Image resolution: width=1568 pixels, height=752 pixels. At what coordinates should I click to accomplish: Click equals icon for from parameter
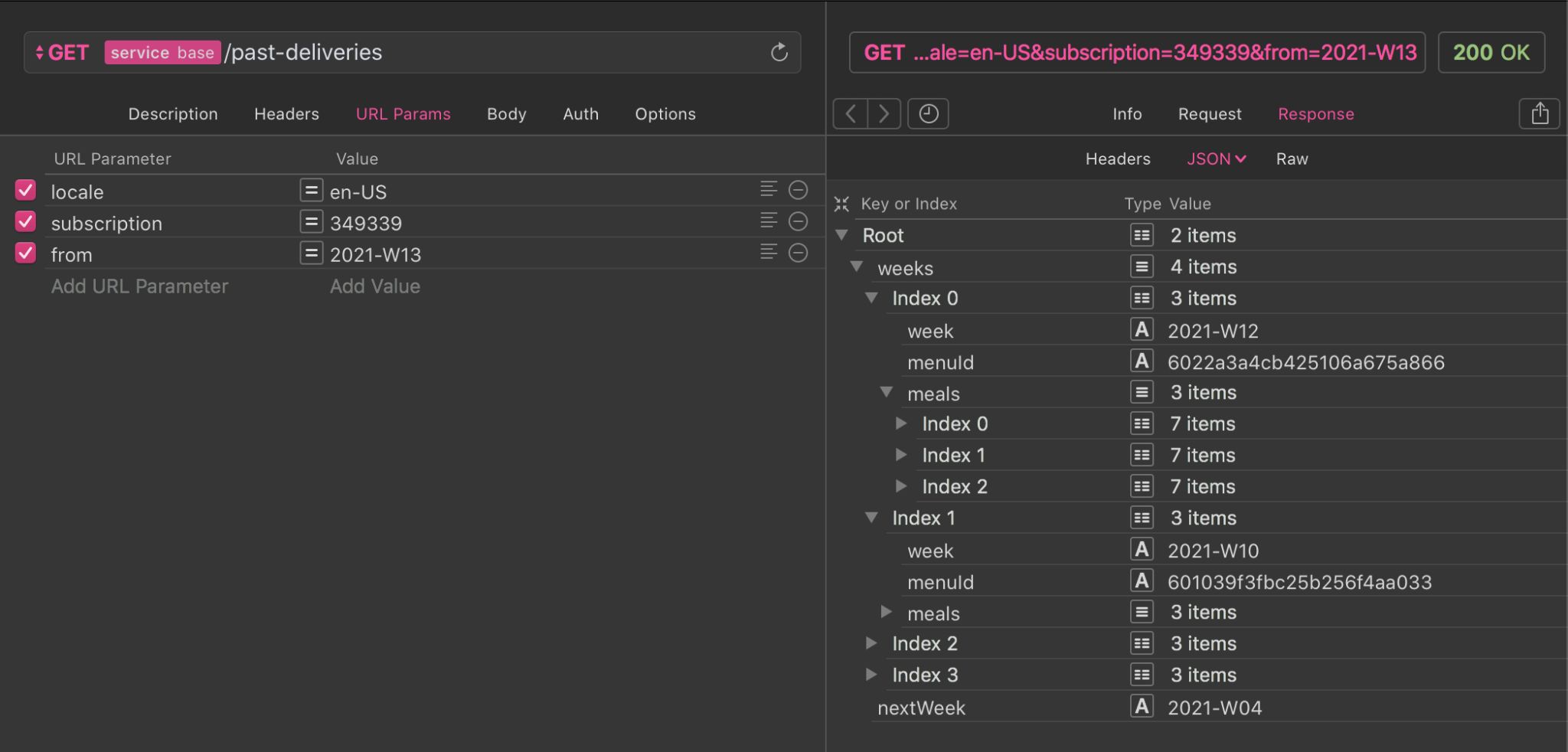(311, 253)
